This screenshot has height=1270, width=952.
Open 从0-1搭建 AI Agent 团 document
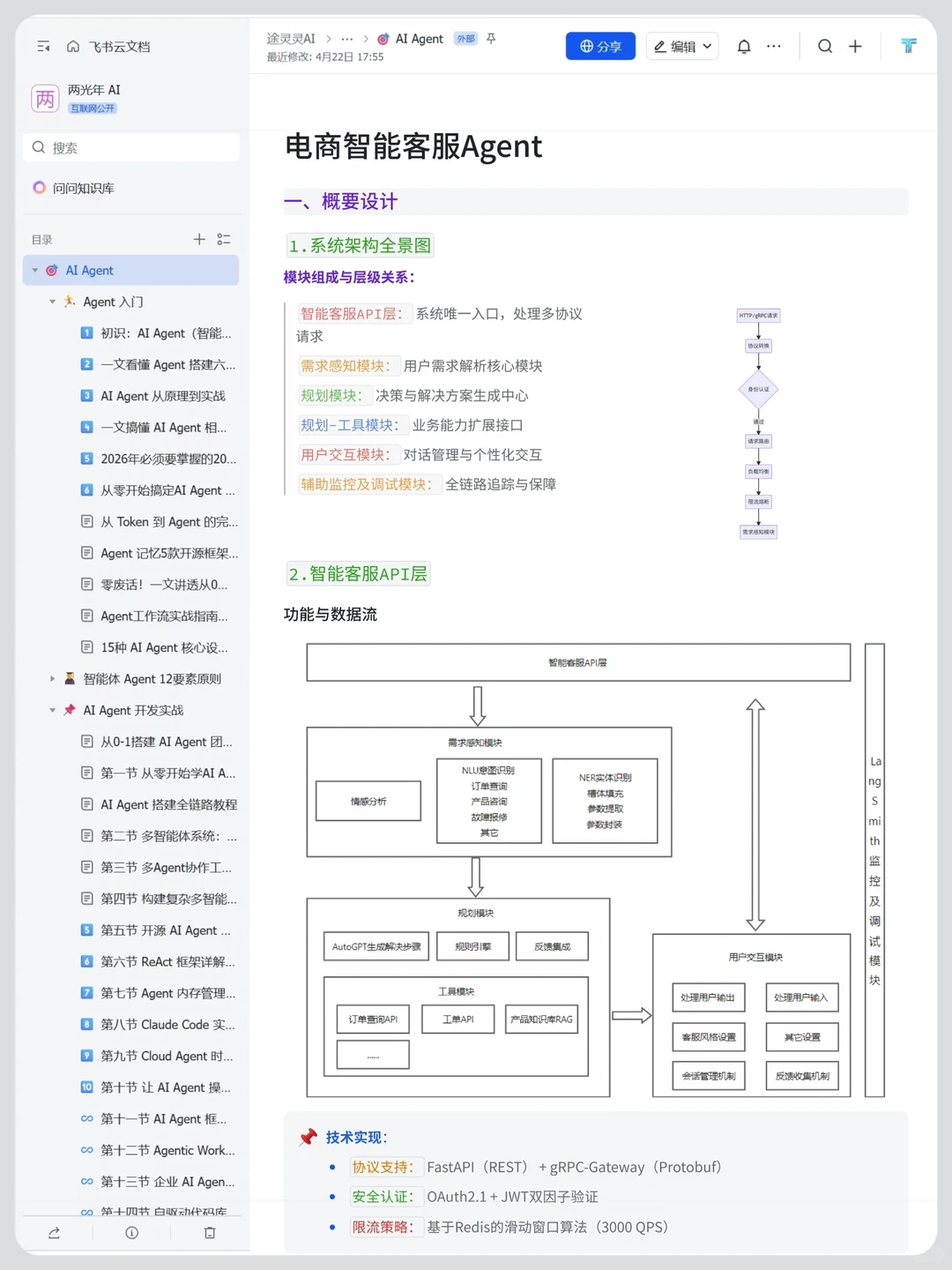[x=157, y=742]
